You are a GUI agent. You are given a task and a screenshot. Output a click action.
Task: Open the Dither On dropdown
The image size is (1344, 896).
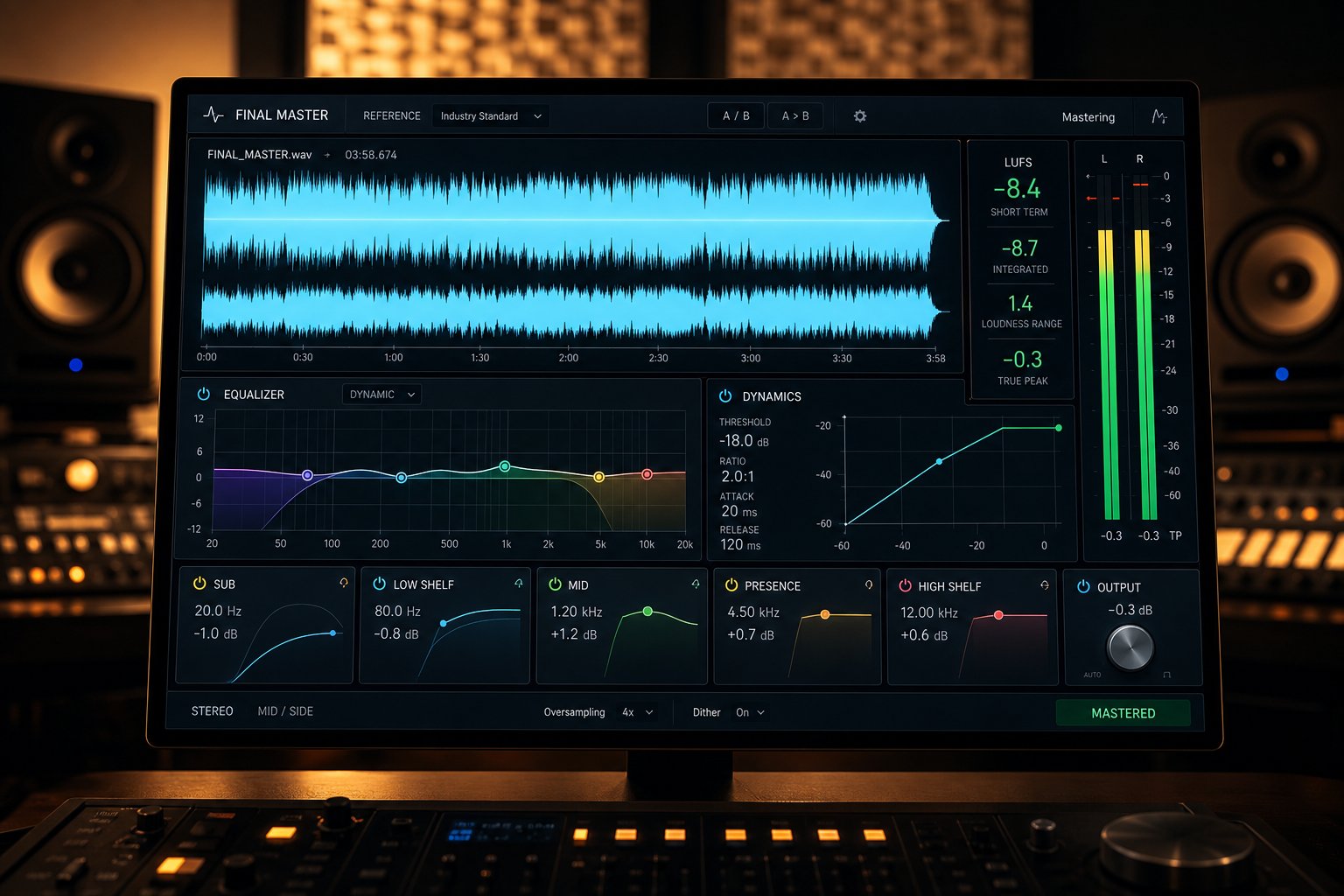(750, 712)
